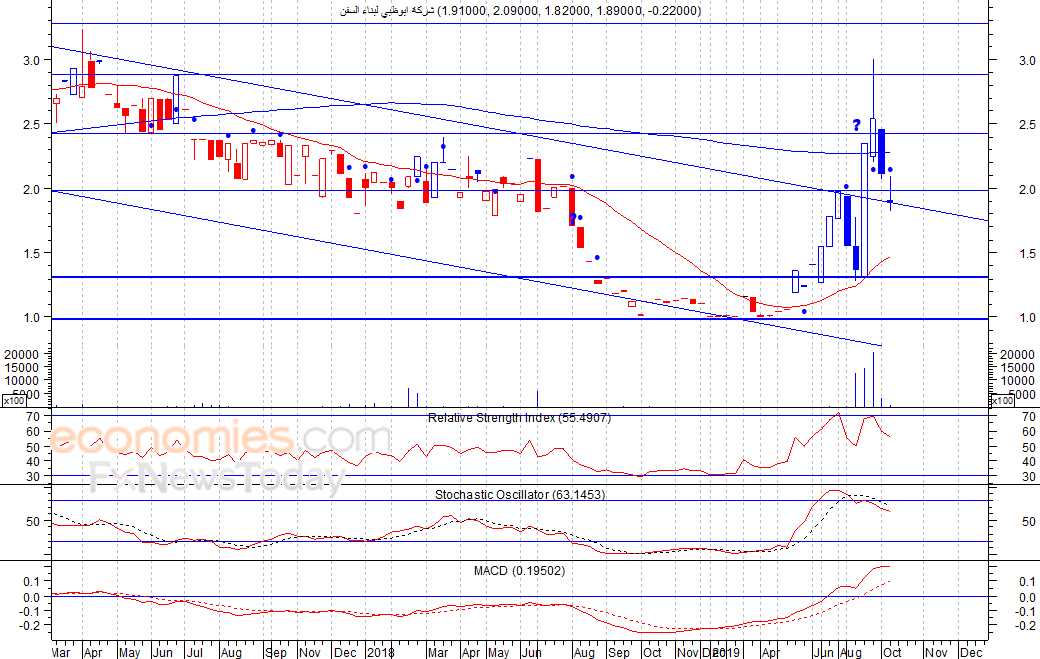Click the 0.1 label on left MACD axis

coord(32,581)
